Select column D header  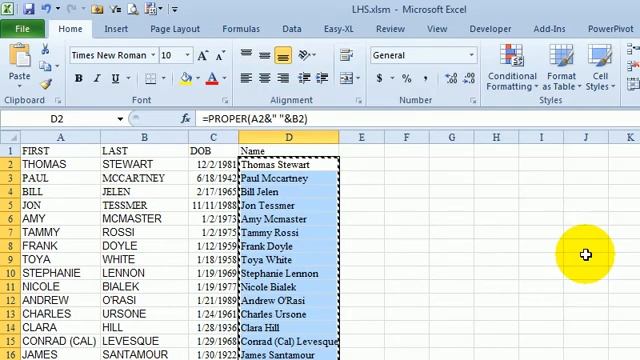pos(289,137)
